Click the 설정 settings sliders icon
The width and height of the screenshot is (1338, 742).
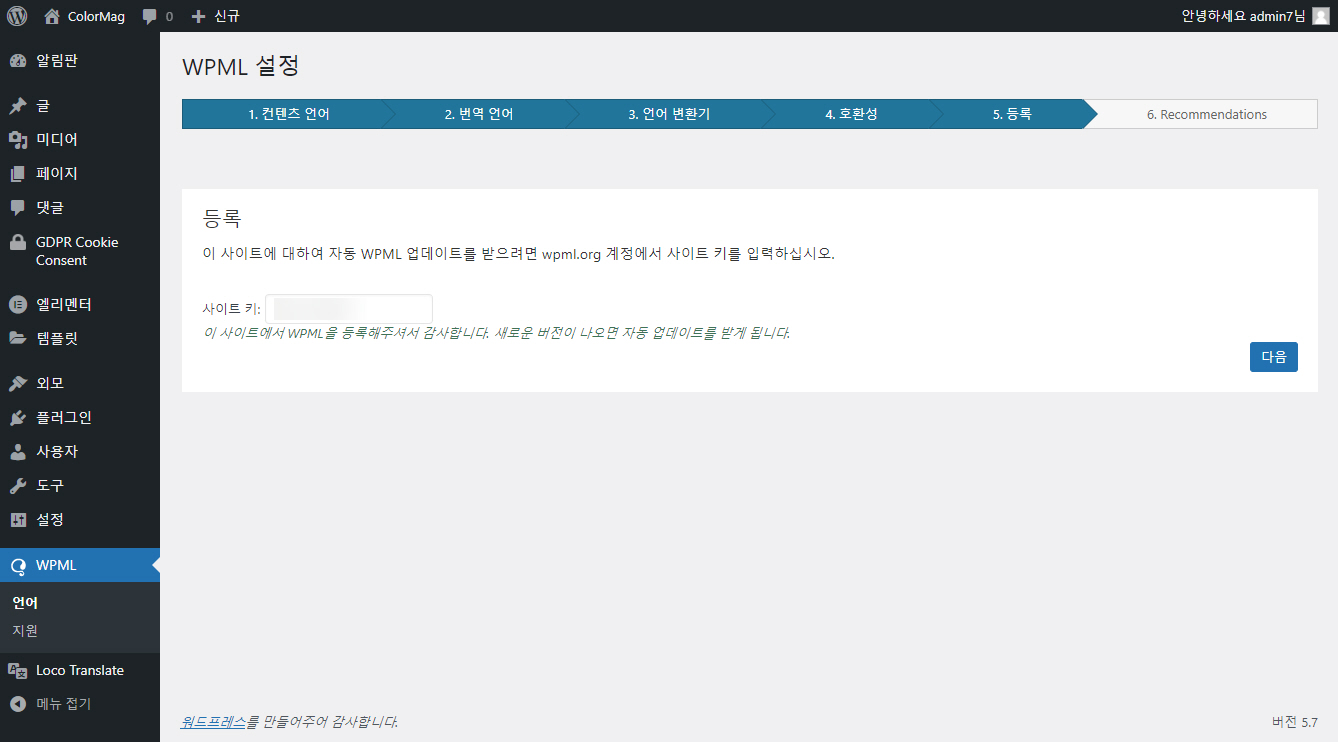pos(18,520)
